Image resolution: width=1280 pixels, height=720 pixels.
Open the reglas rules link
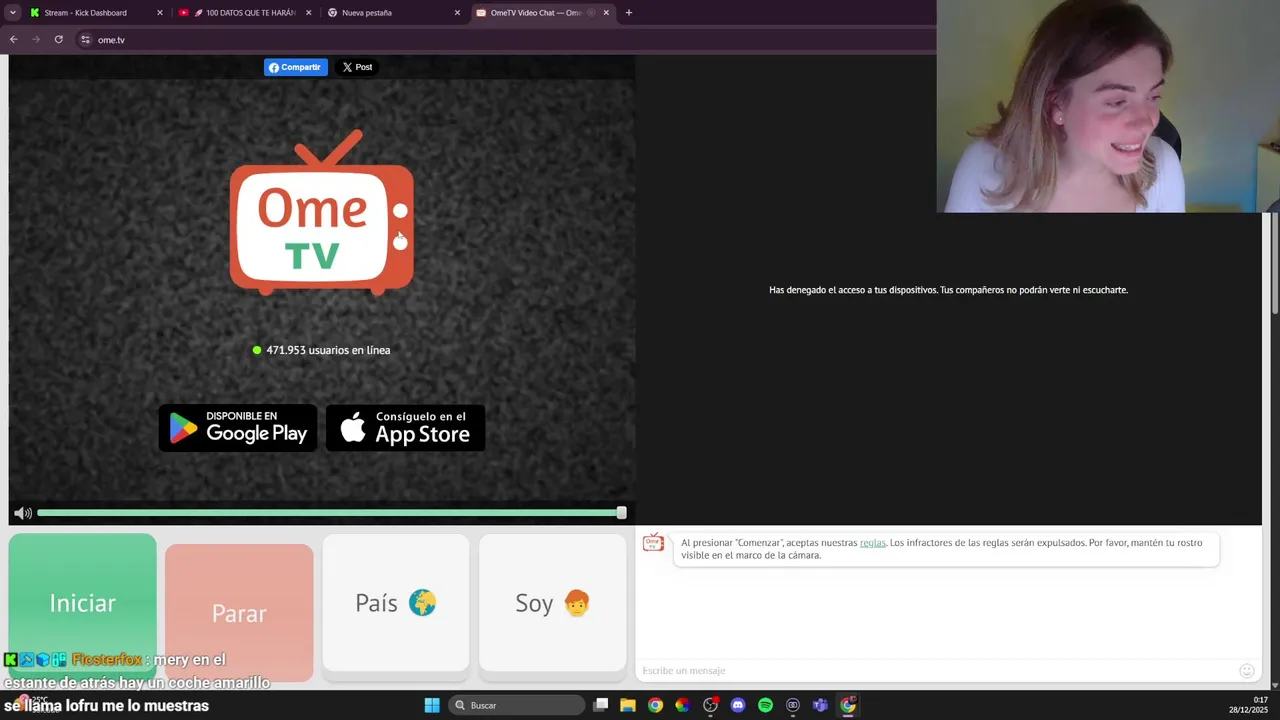click(873, 542)
